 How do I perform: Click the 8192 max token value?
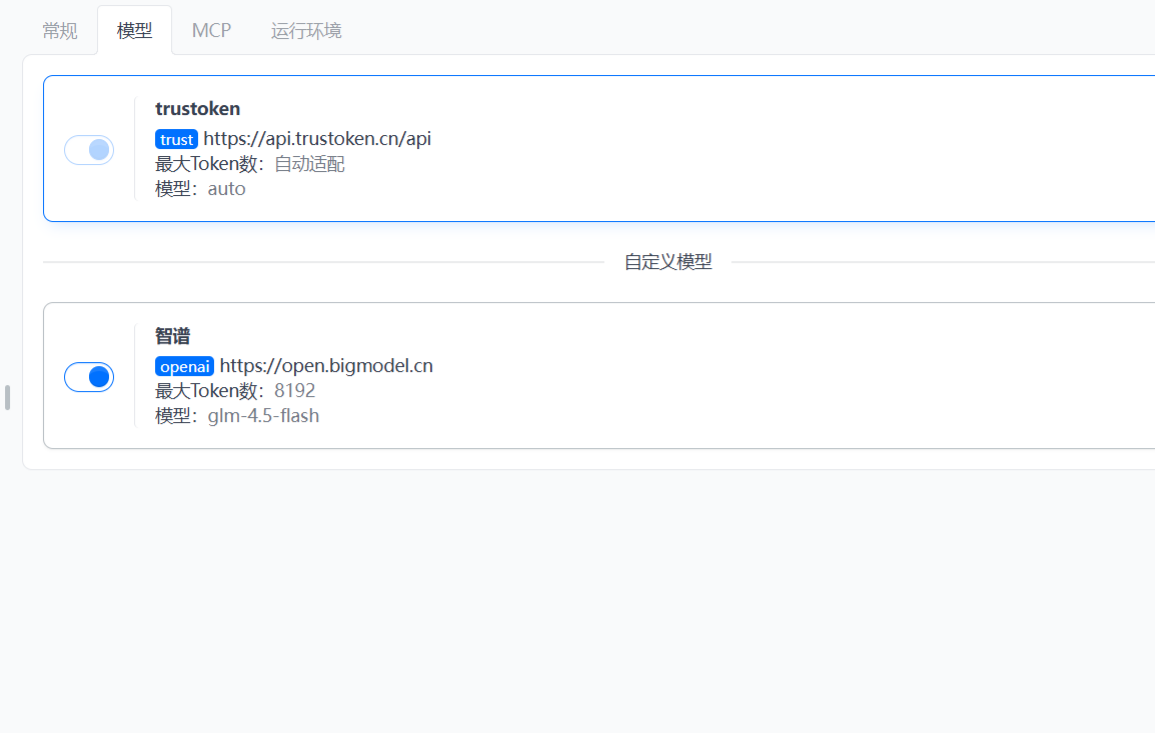click(295, 391)
